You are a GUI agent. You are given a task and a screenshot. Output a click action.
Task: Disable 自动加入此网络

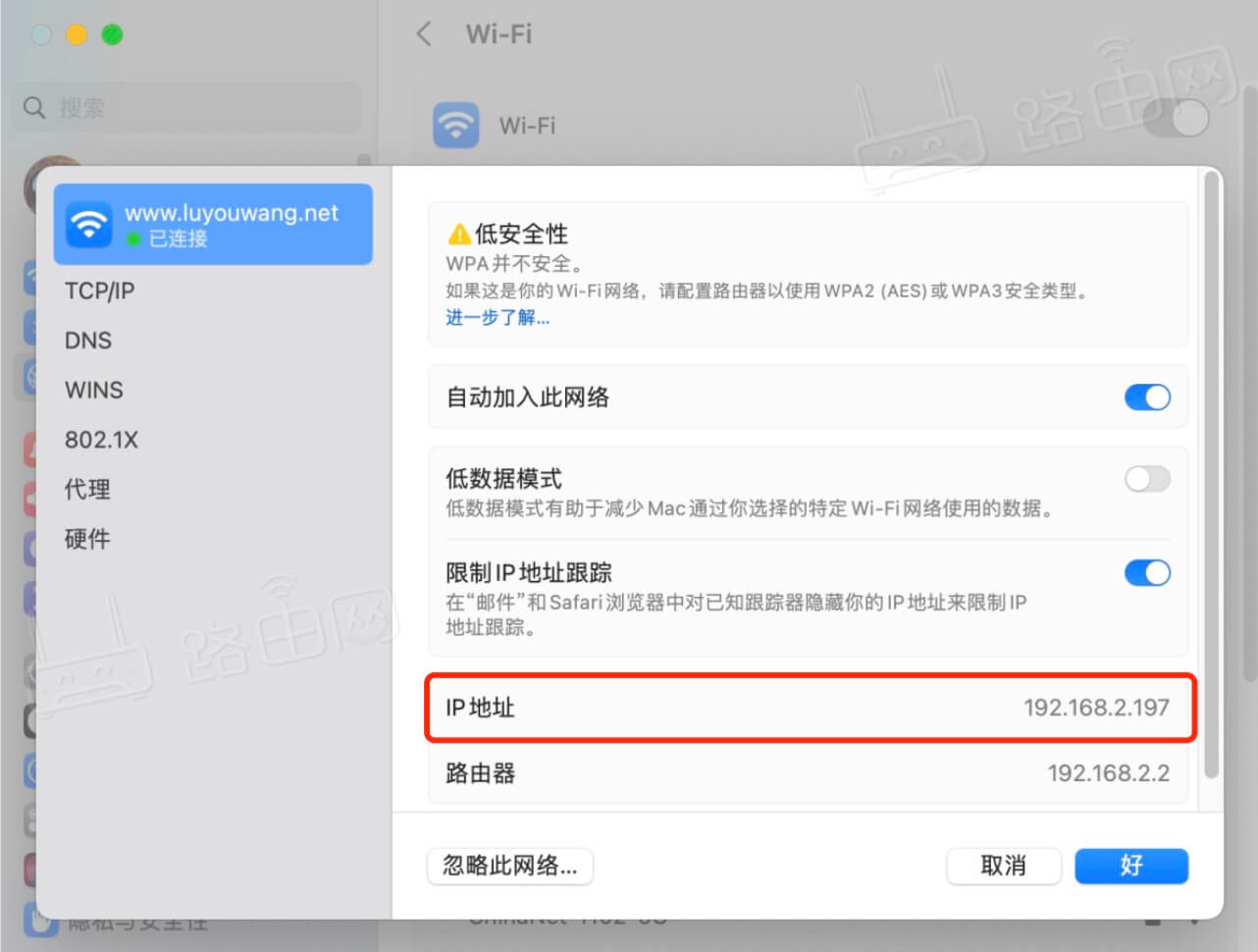pyautogui.click(x=1146, y=397)
